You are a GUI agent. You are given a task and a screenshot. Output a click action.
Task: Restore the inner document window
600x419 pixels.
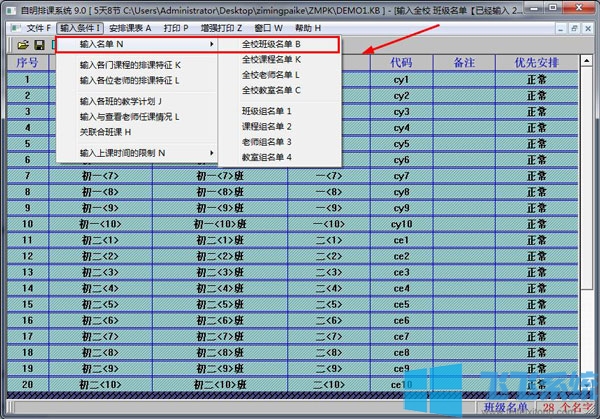pos(574,28)
